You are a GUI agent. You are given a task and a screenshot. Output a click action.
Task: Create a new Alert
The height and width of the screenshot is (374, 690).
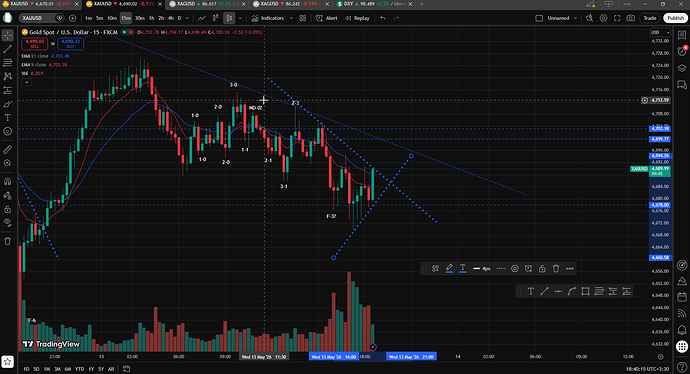(327, 18)
